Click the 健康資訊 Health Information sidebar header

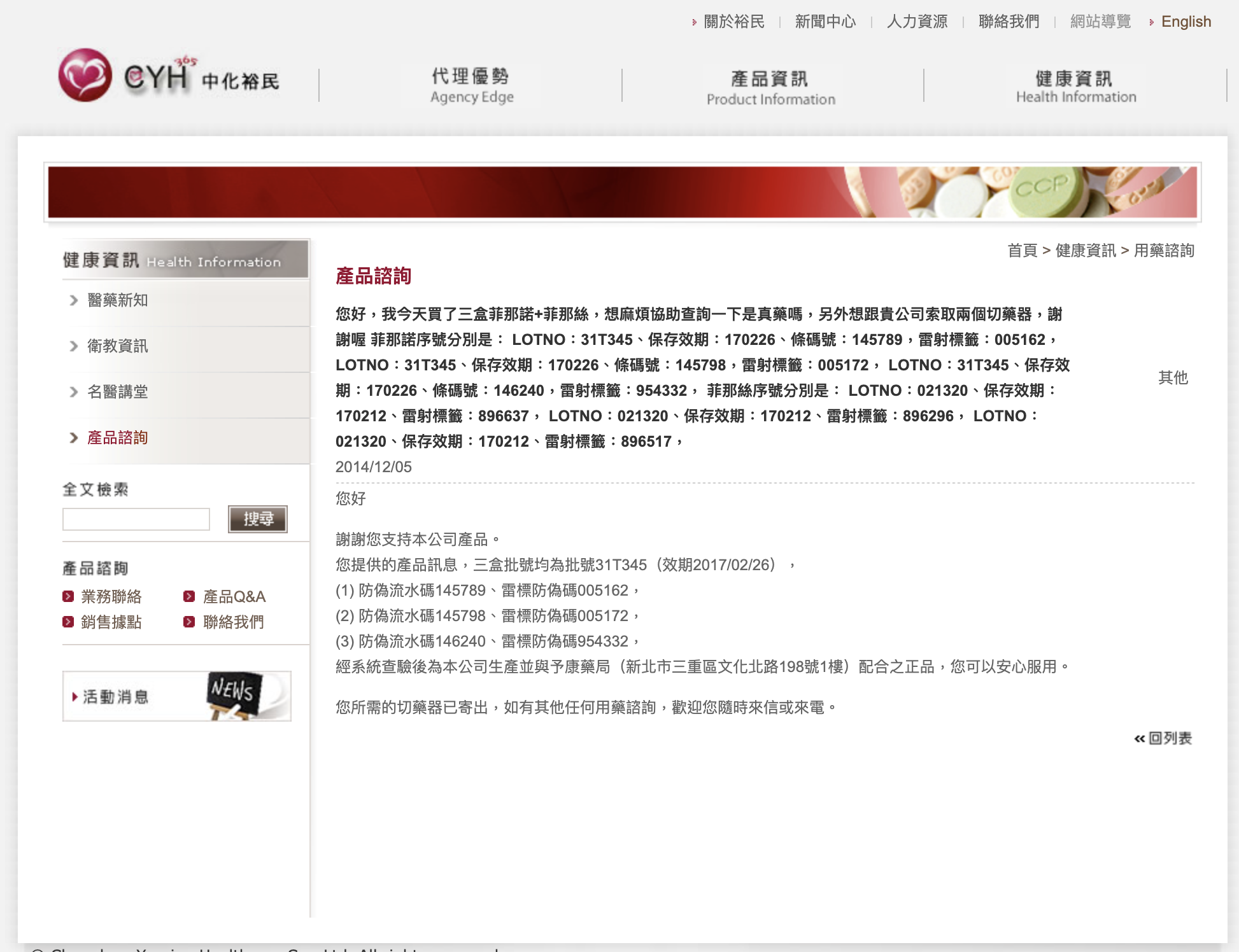185,260
